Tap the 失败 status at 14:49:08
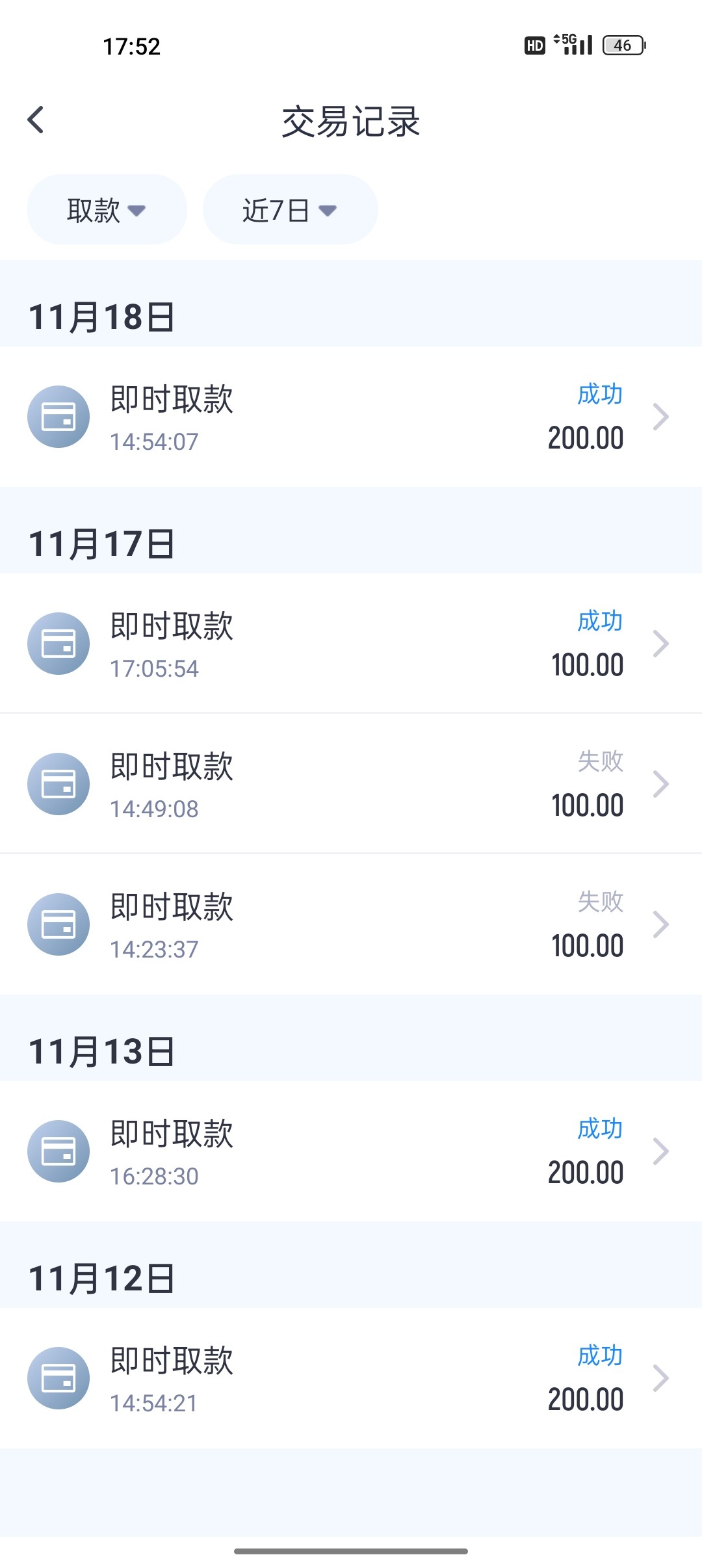 [600, 761]
